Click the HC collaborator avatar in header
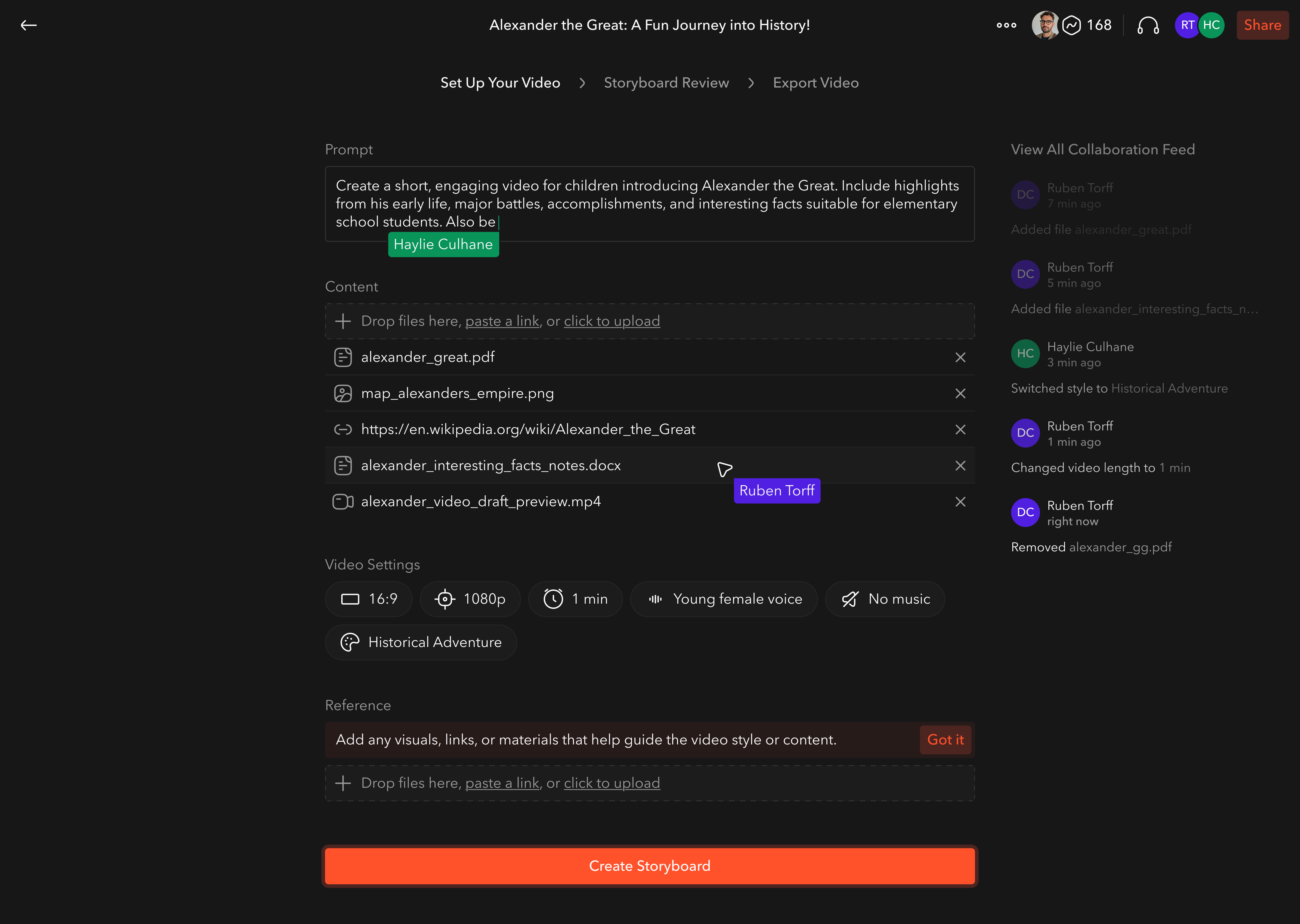This screenshot has height=924, width=1300. (1211, 25)
